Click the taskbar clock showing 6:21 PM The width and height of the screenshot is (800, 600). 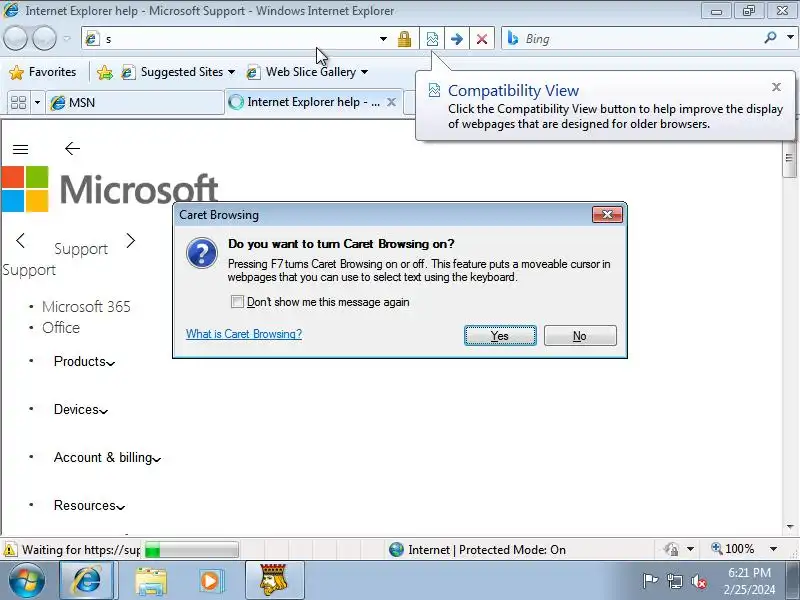coord(749,581)
